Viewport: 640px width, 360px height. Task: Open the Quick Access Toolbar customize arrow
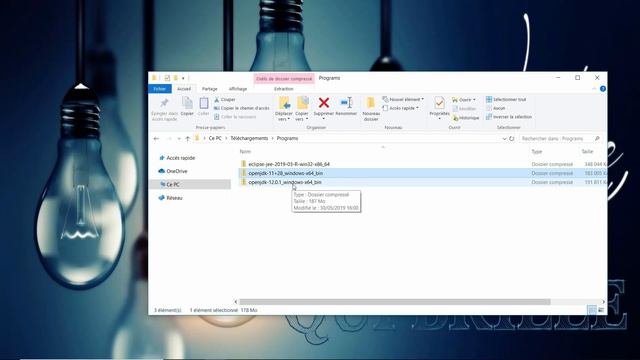[183, 78]
